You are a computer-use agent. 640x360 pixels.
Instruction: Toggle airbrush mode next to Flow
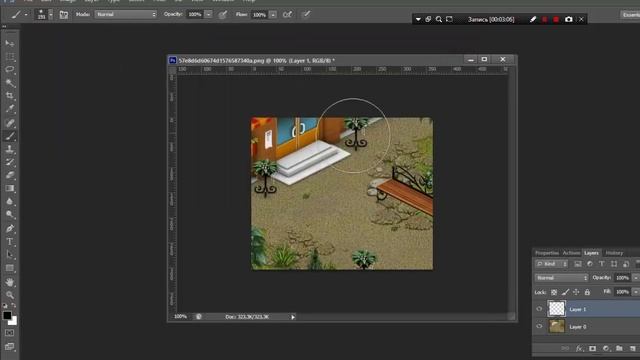click(x=287, y=15)
